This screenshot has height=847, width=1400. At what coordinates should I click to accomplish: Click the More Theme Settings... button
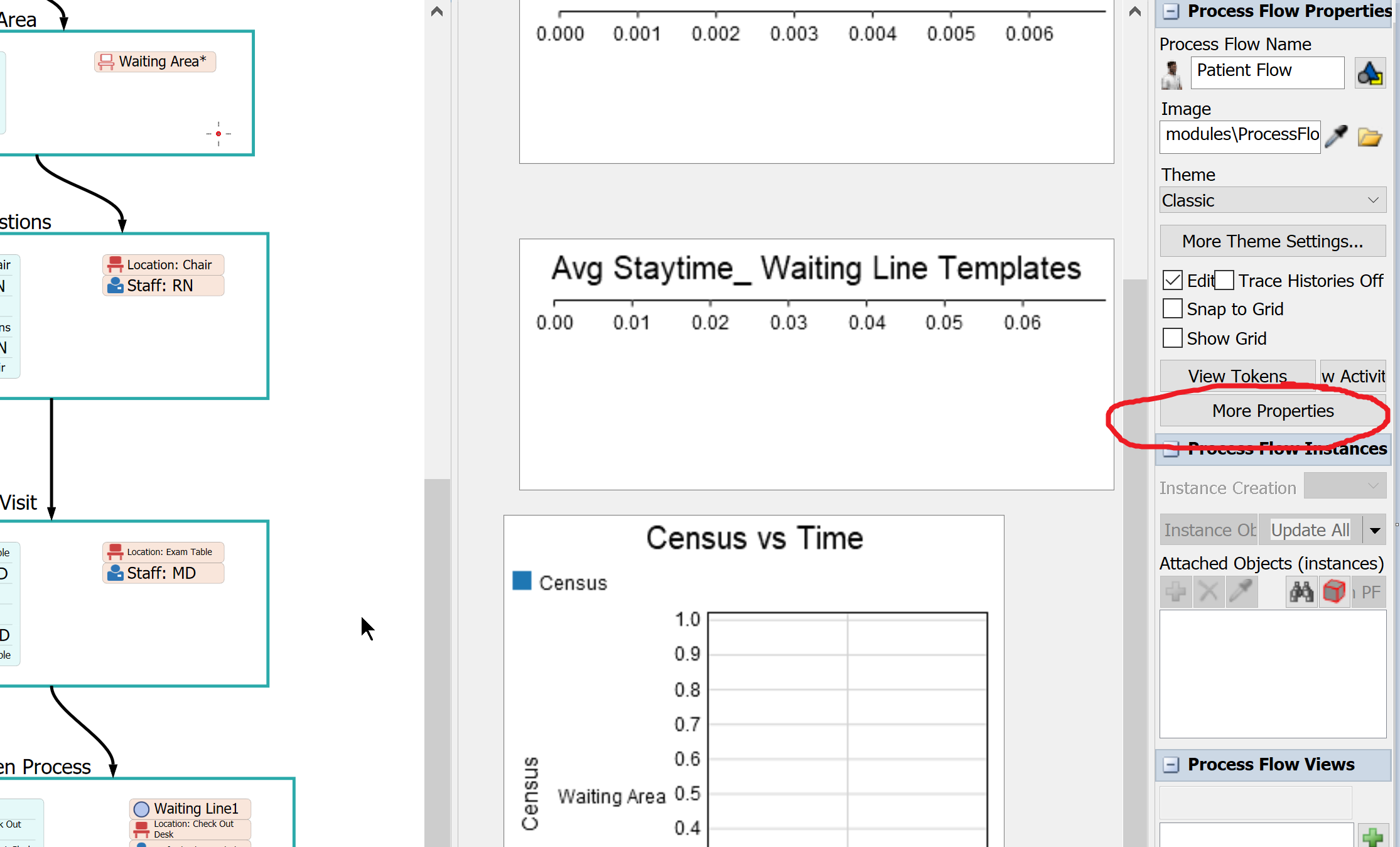point(1273,241)
